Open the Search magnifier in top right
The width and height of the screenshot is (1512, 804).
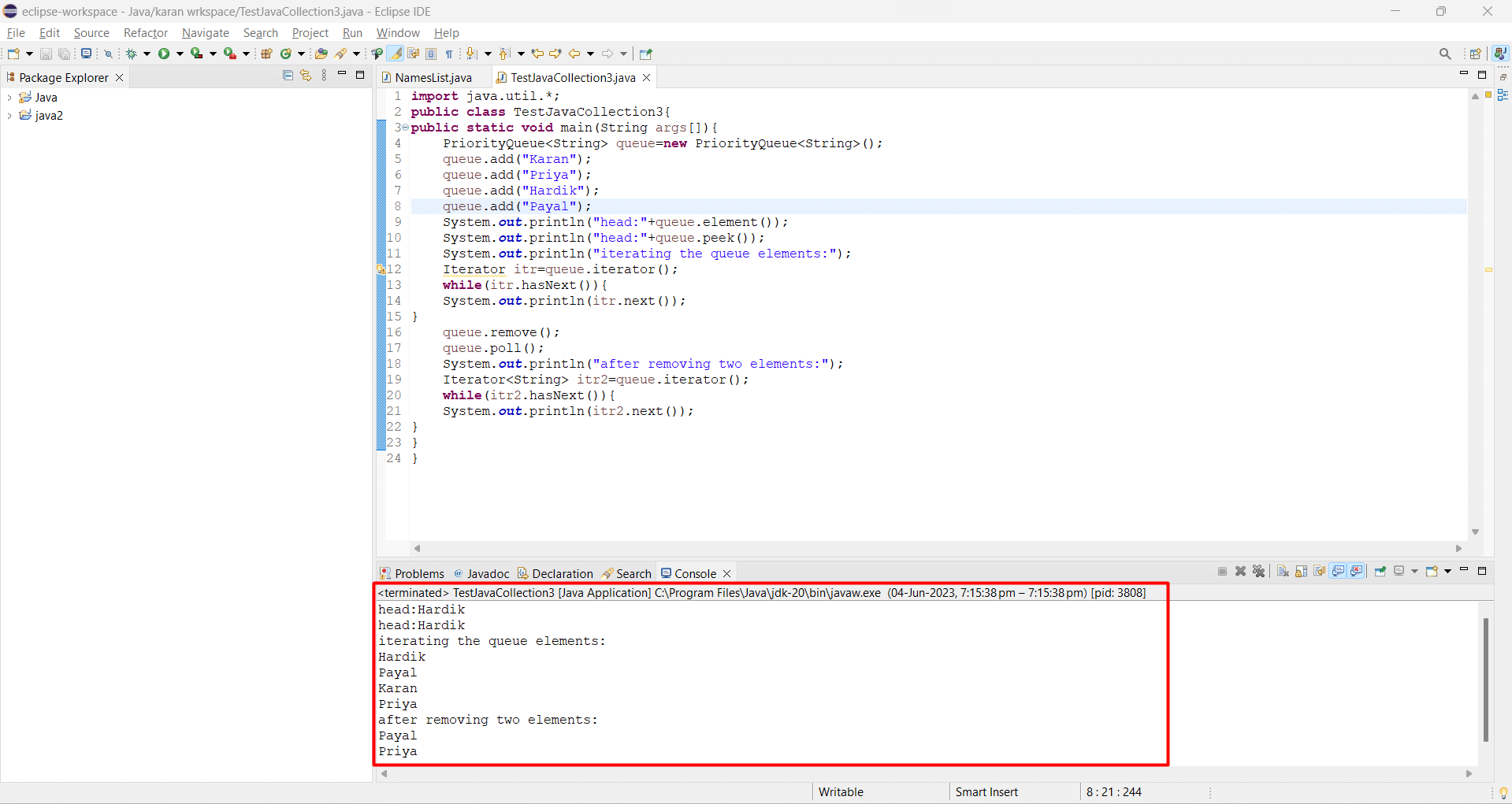click(1445, 54)
